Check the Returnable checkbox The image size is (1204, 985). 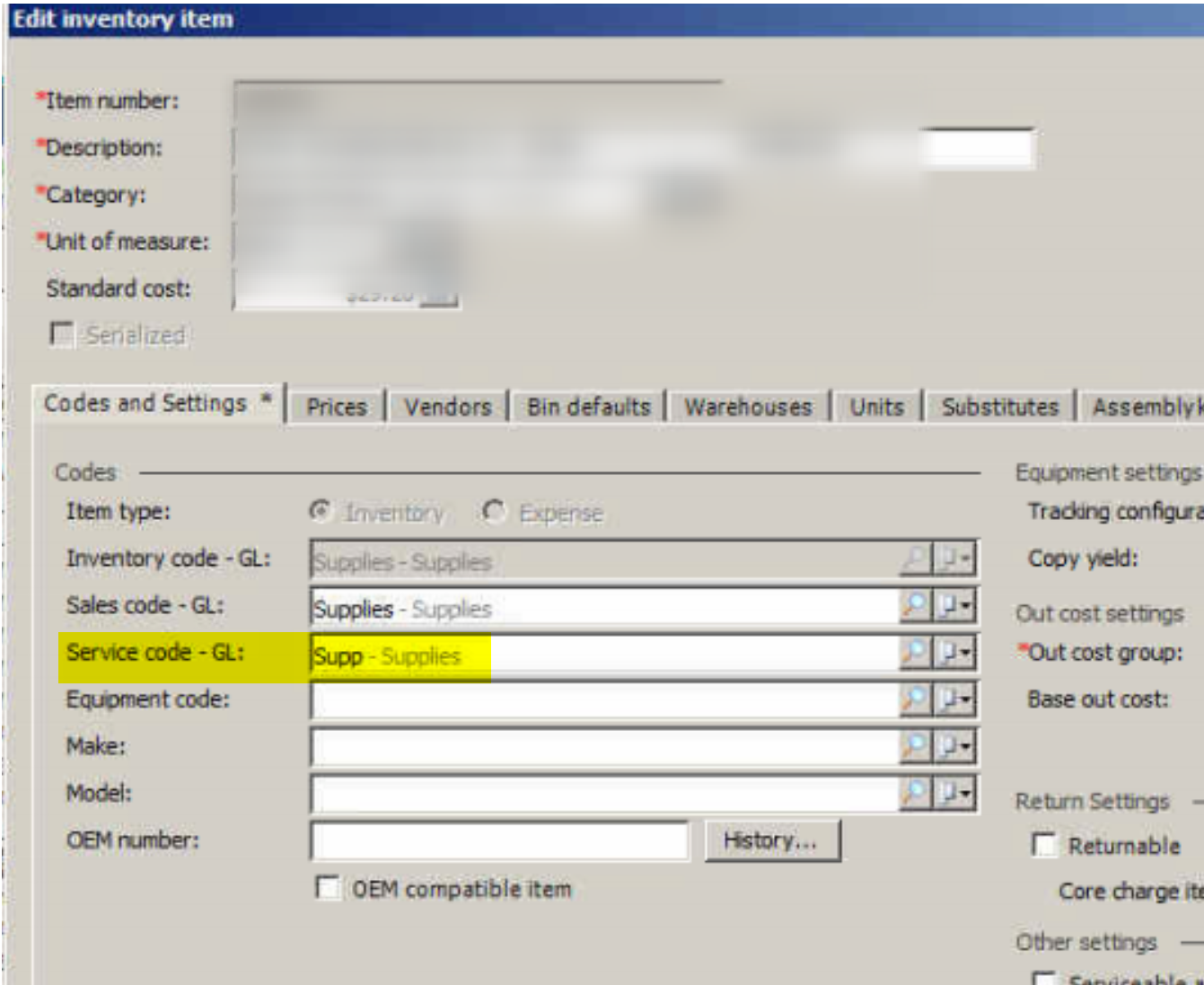[1043, 845]
